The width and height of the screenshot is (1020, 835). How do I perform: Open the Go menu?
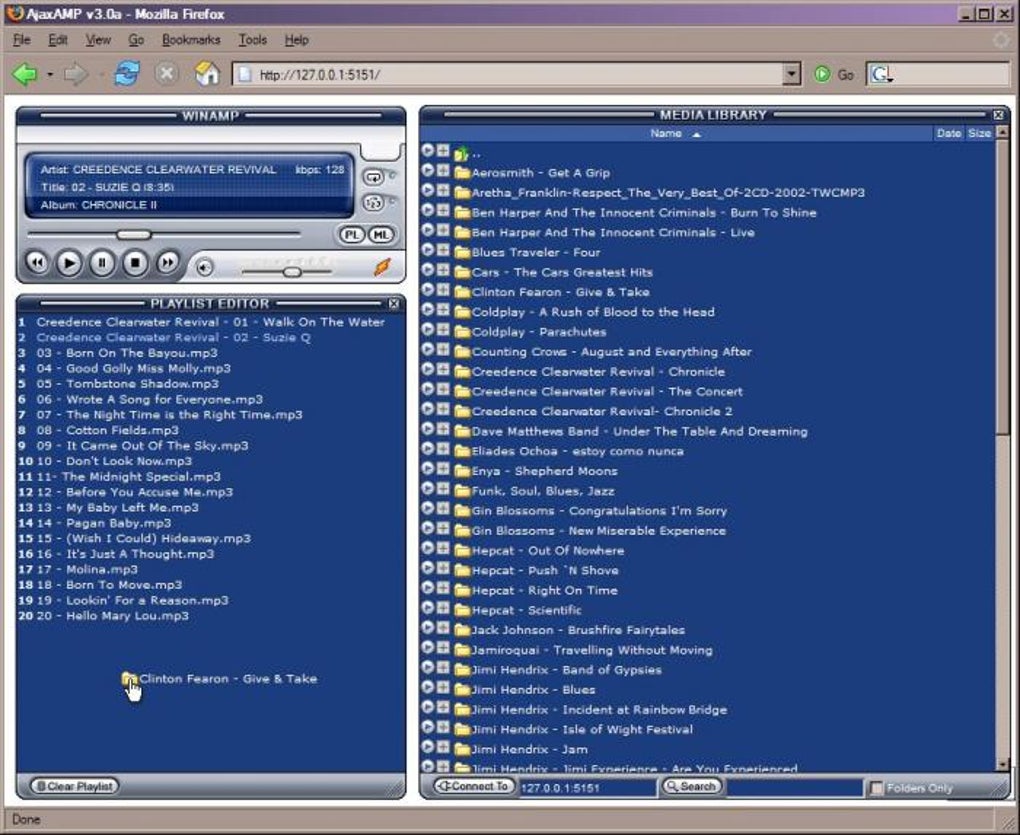click(136, 40)
